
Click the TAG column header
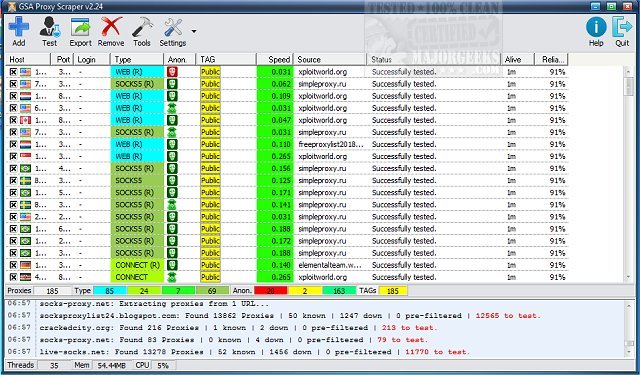(226, 60)
